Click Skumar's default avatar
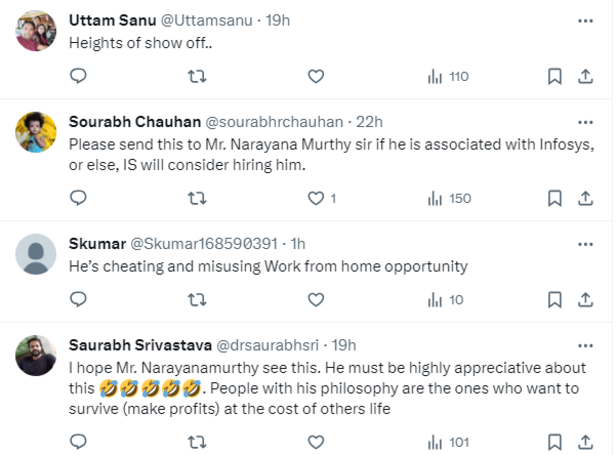The width and height of the screenshot is (616, 455). (x=36, y=254)
